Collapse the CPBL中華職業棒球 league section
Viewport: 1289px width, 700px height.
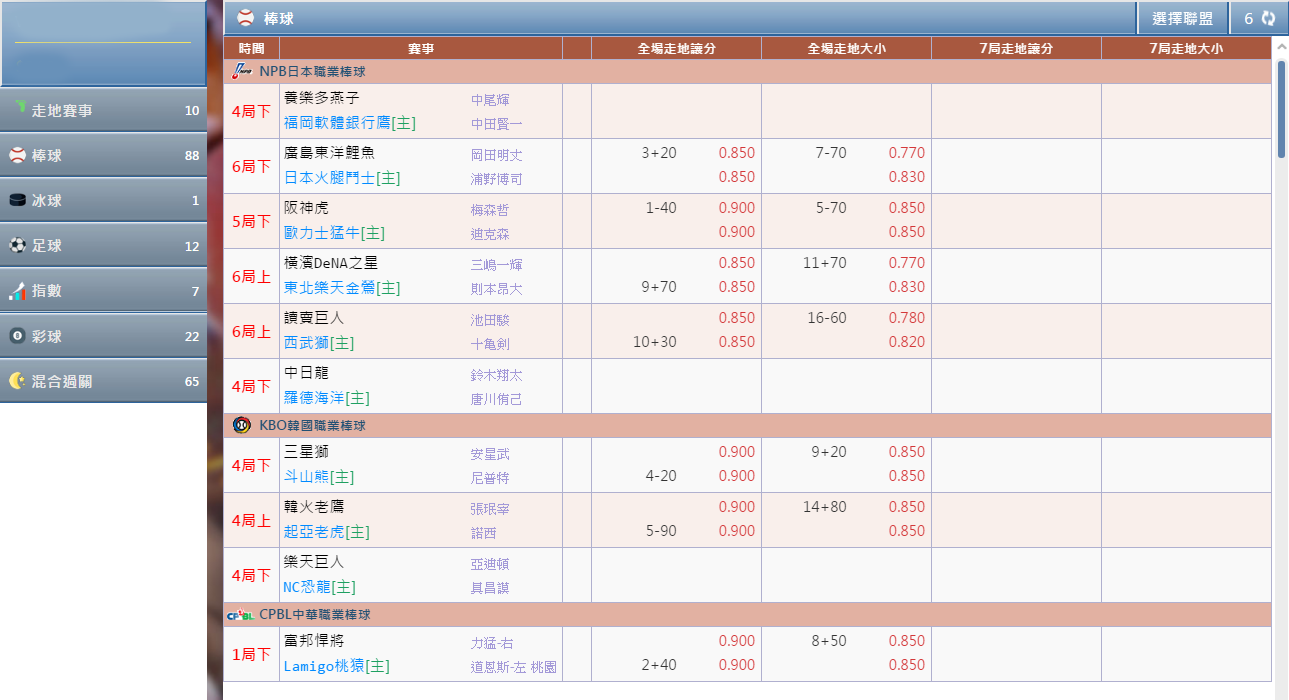747,615
